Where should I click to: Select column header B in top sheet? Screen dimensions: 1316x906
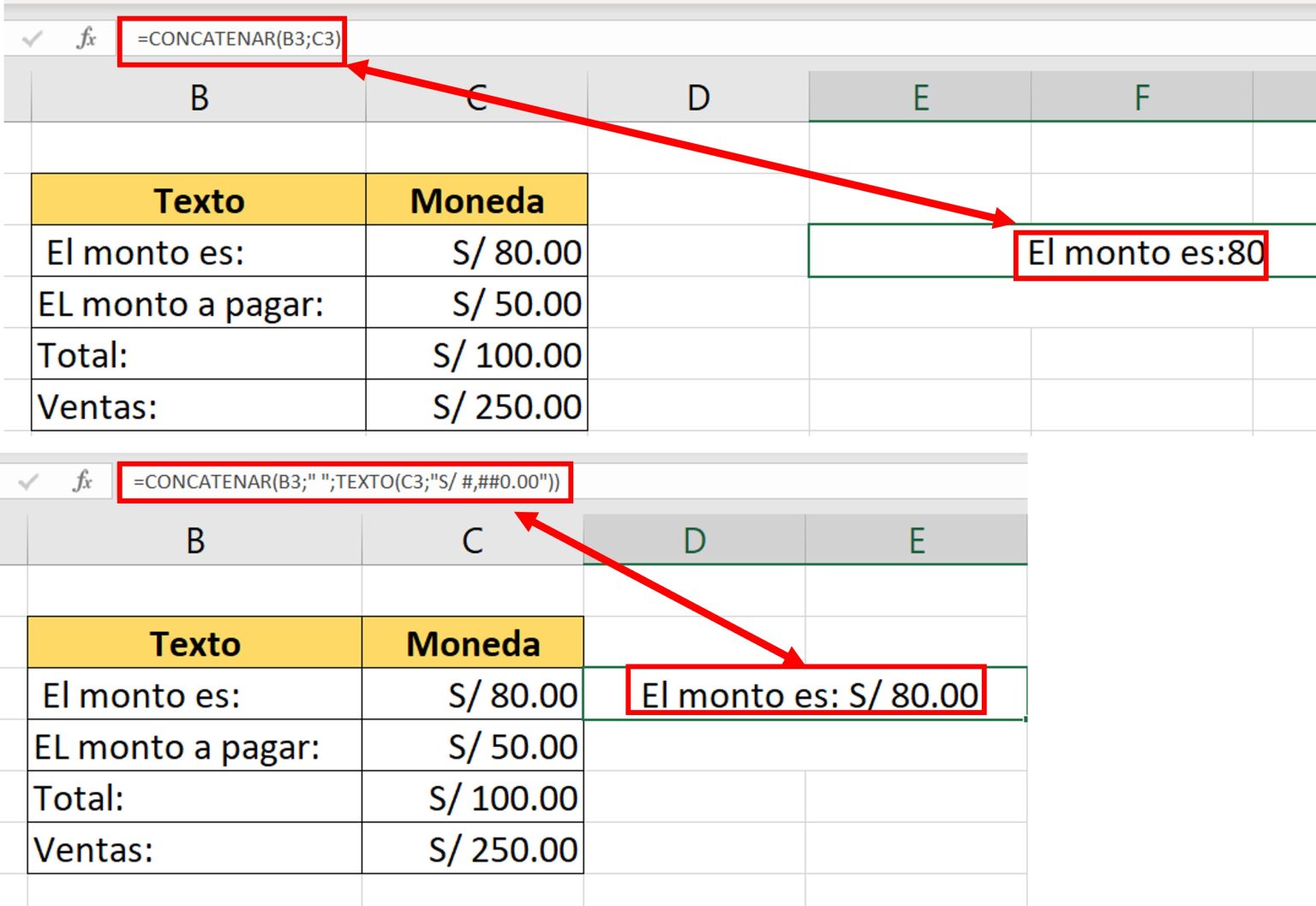(x=199, y=97)
